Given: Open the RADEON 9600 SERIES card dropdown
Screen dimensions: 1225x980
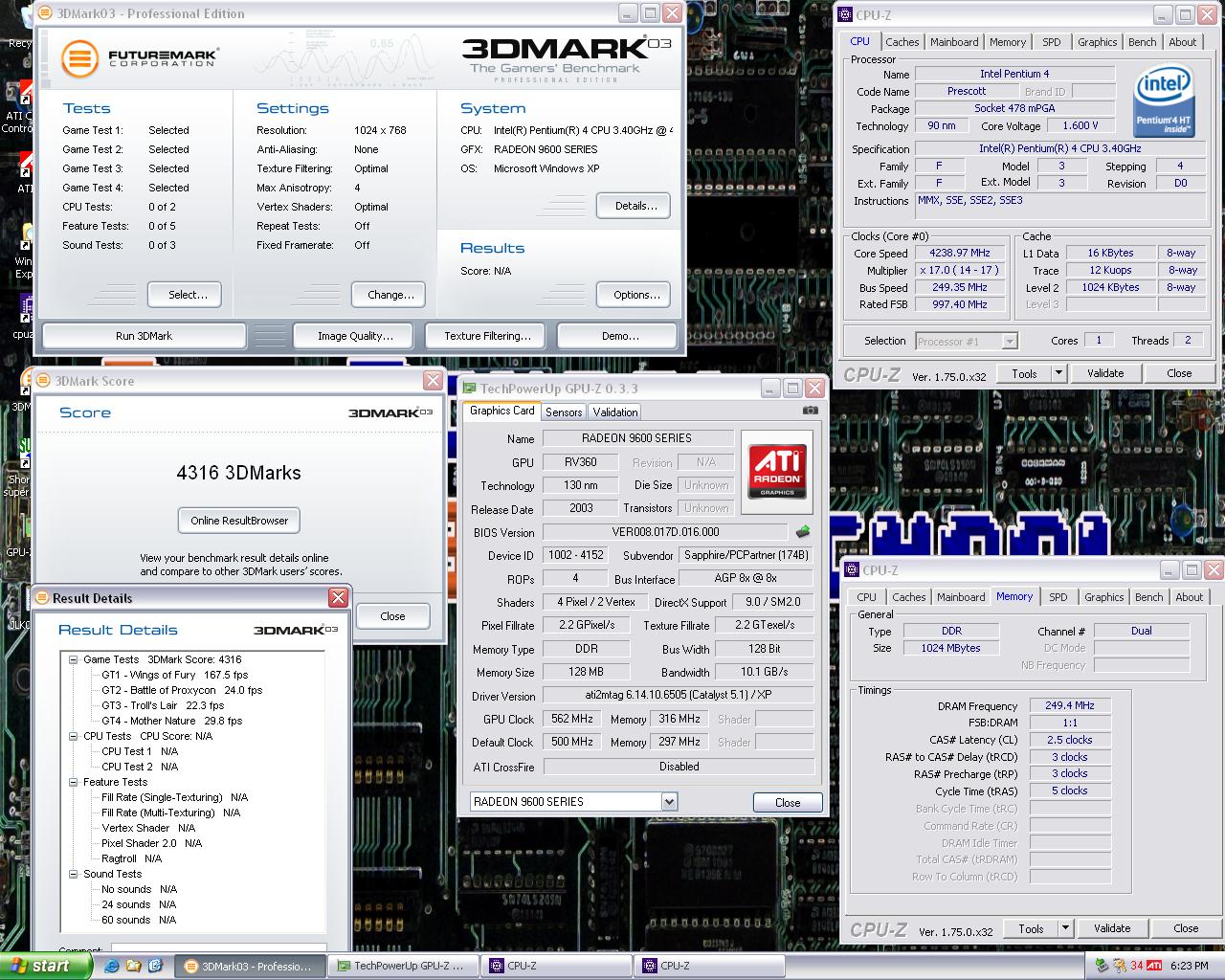Looking at the screenshot, I should coord(669,802).
